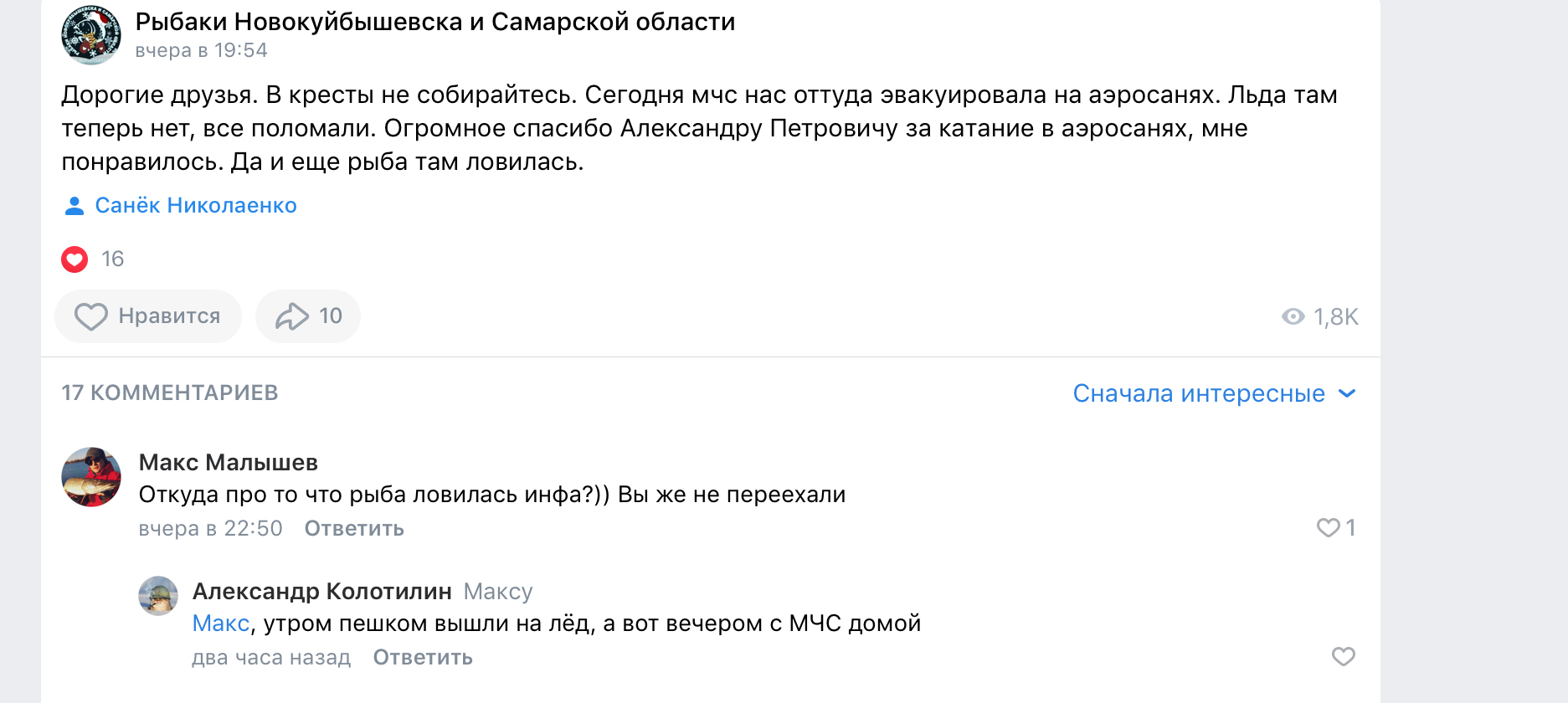Click the red heart reactions icon
The image size is (1568, 703).
(x=75, y=259)
